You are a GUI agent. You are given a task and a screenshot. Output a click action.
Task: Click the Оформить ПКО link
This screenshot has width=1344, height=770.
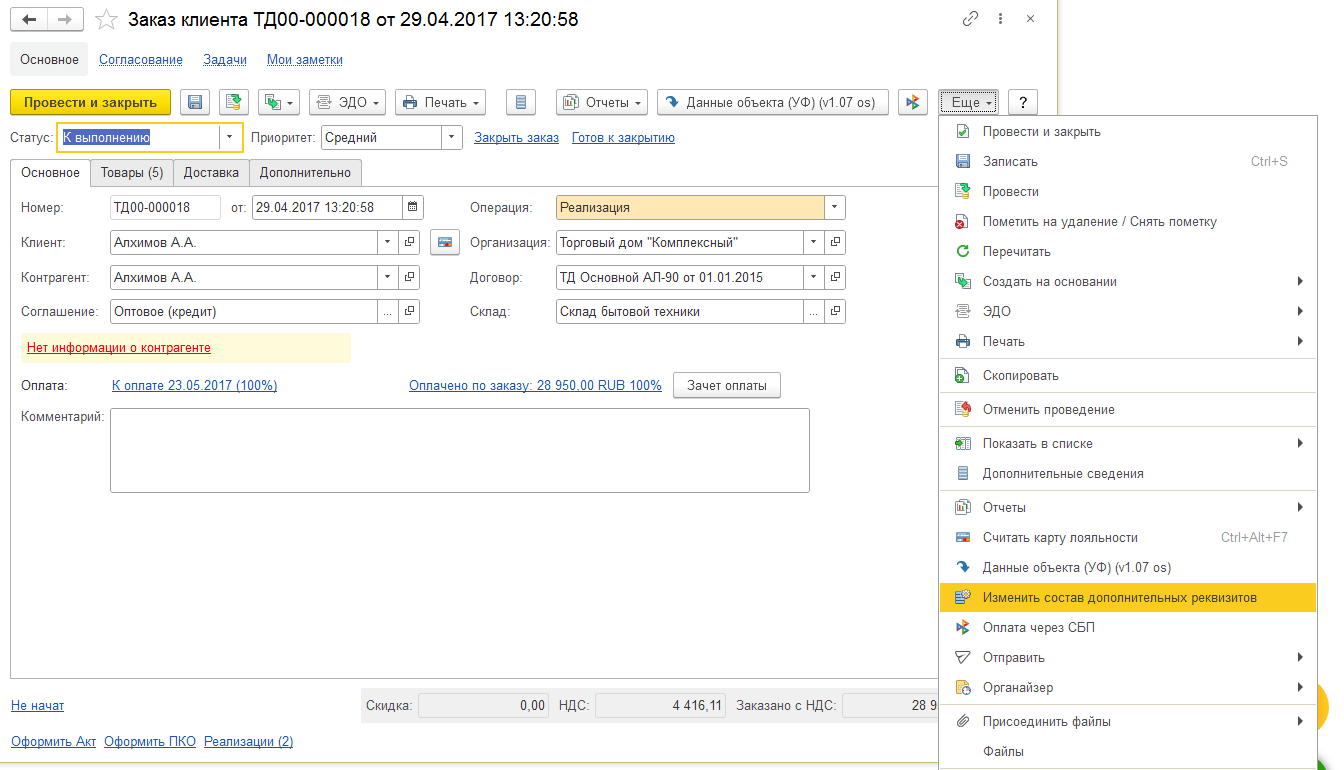click(x=150, y=742)
